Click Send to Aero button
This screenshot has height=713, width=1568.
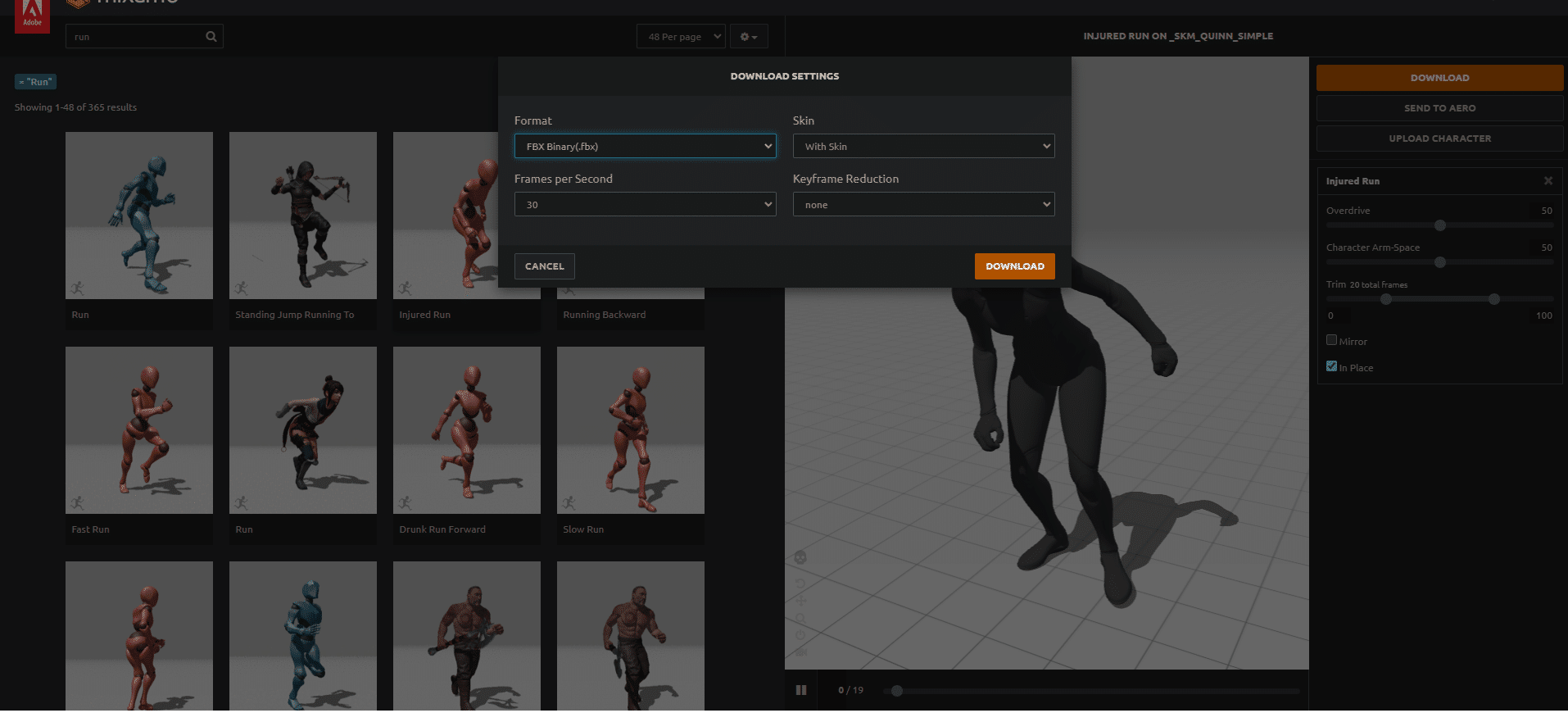pyautogui.click(x=1439, y=108)
